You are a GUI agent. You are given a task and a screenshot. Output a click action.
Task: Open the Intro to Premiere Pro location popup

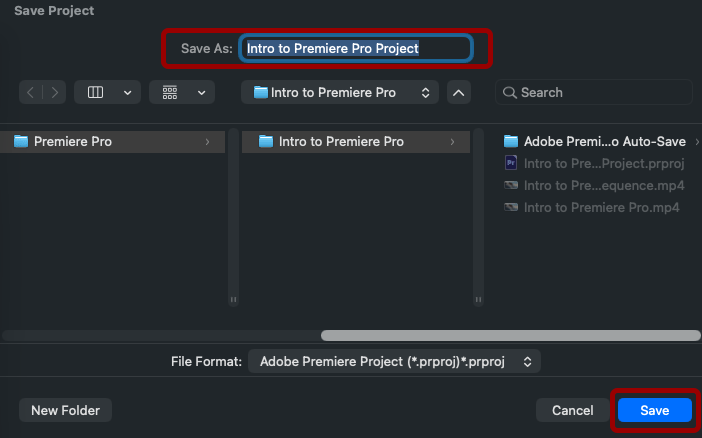[340, 92]
